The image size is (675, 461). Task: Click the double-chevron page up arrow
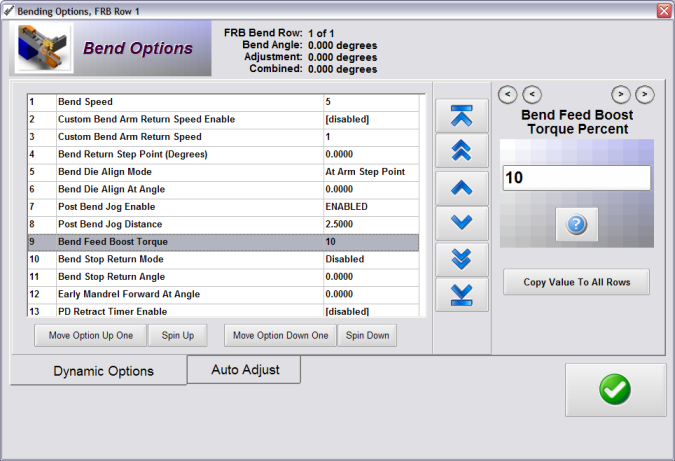pyautogui.click(x=462, y=151)
